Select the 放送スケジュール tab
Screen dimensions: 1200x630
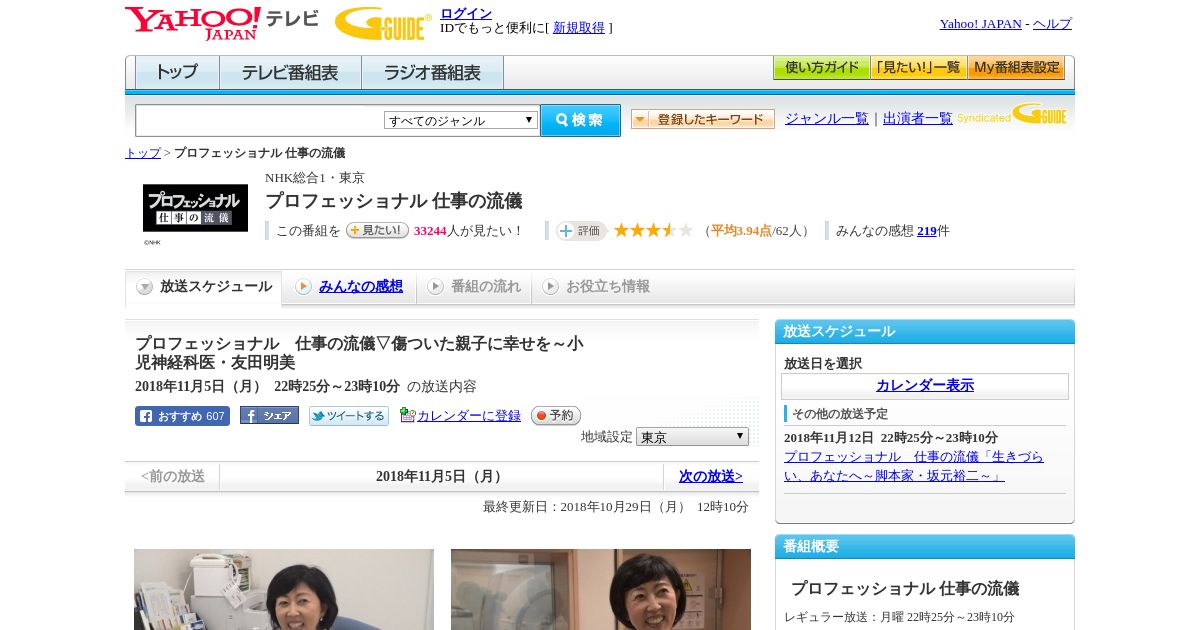coord(204,287)
